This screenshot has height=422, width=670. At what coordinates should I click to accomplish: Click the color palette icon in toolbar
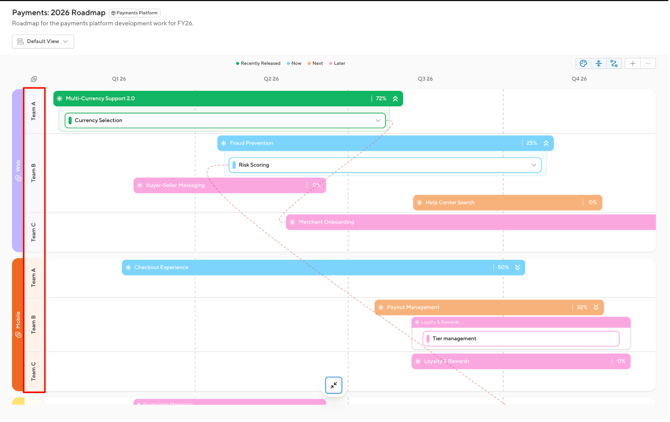tap(583, 64)
